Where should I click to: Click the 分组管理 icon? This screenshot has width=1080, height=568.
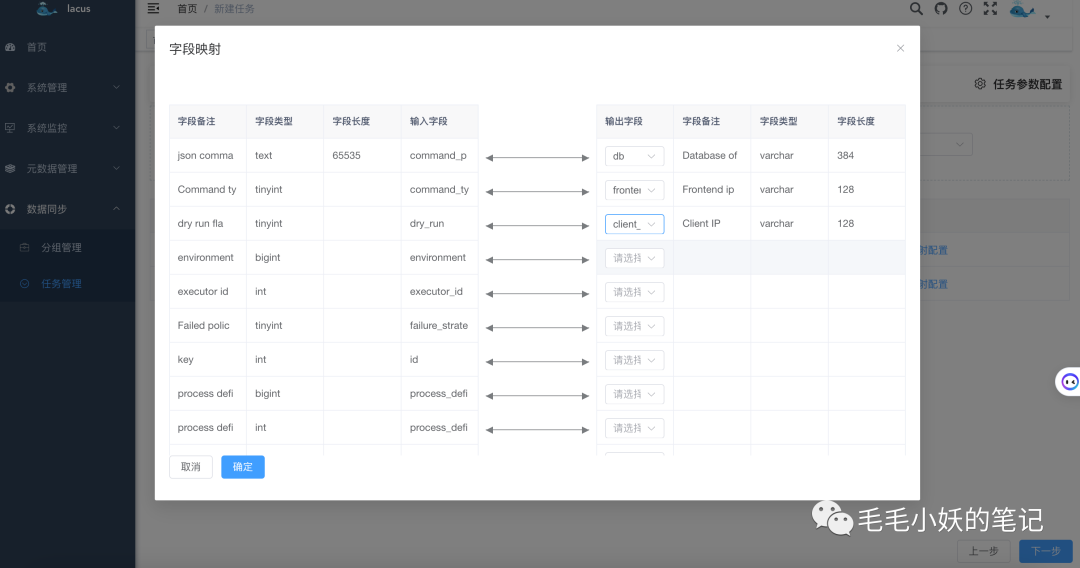[25, 247]
